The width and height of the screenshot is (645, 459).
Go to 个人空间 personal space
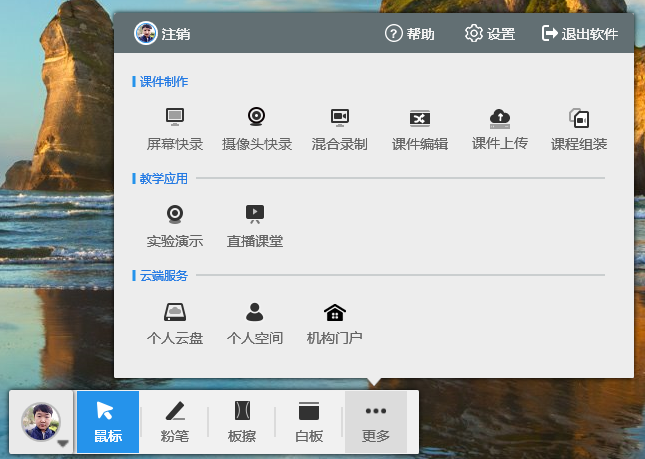[x=255, y=322]
